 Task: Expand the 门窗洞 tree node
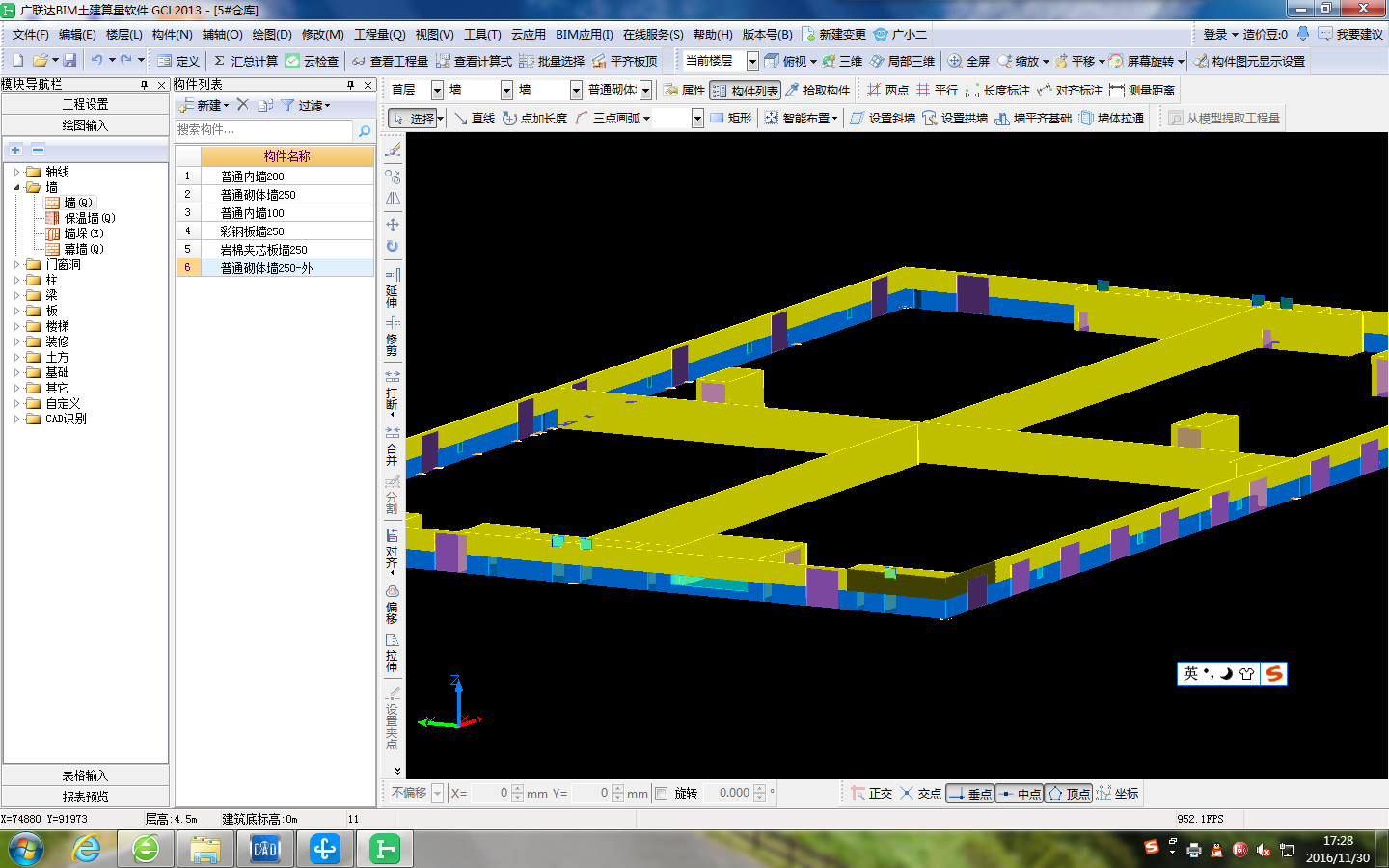tap(16, 264)
